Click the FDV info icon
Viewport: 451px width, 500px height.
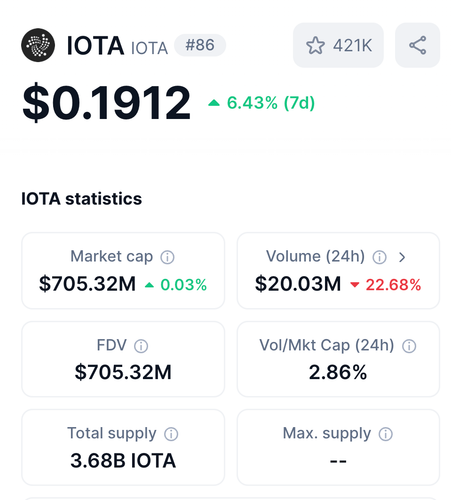tap(141, 346)
